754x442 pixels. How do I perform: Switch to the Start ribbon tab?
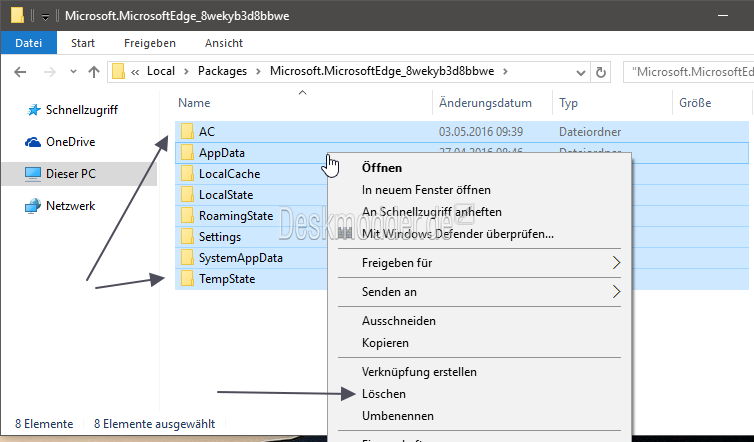click(x=83, y=43)
